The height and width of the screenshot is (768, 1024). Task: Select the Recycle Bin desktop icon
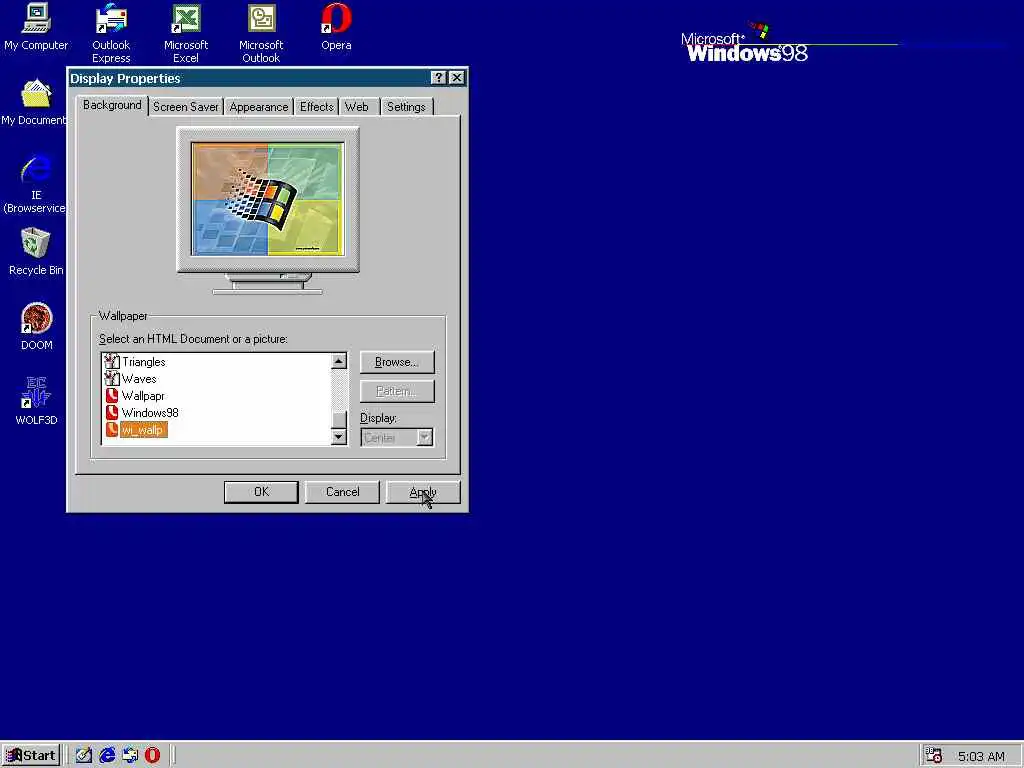coord(36,251)
